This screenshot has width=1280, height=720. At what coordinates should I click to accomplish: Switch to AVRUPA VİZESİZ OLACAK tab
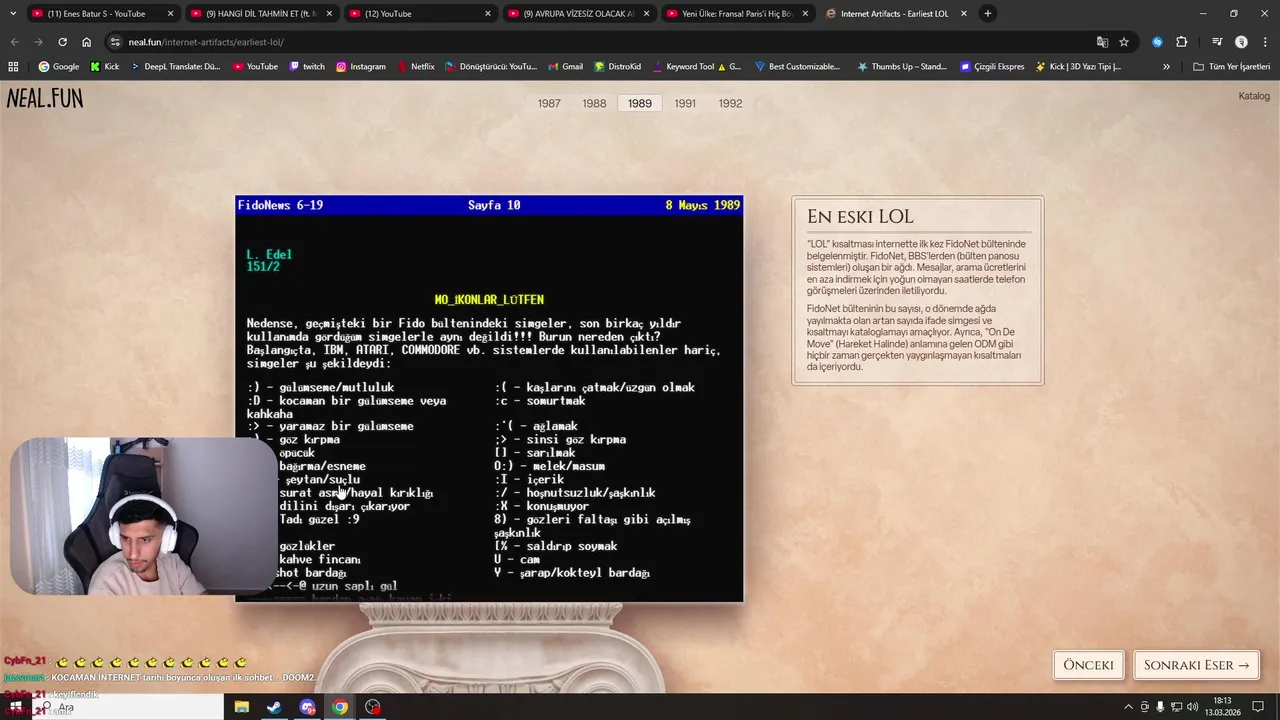click(578, 14)
